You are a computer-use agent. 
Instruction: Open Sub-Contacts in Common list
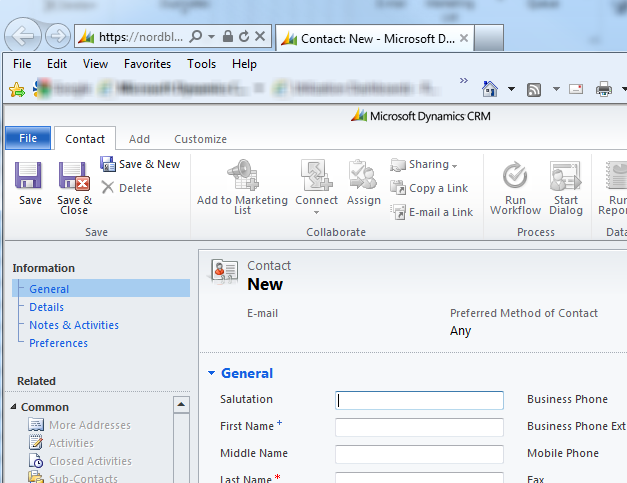pyautogui.click(x=83, y=478)
